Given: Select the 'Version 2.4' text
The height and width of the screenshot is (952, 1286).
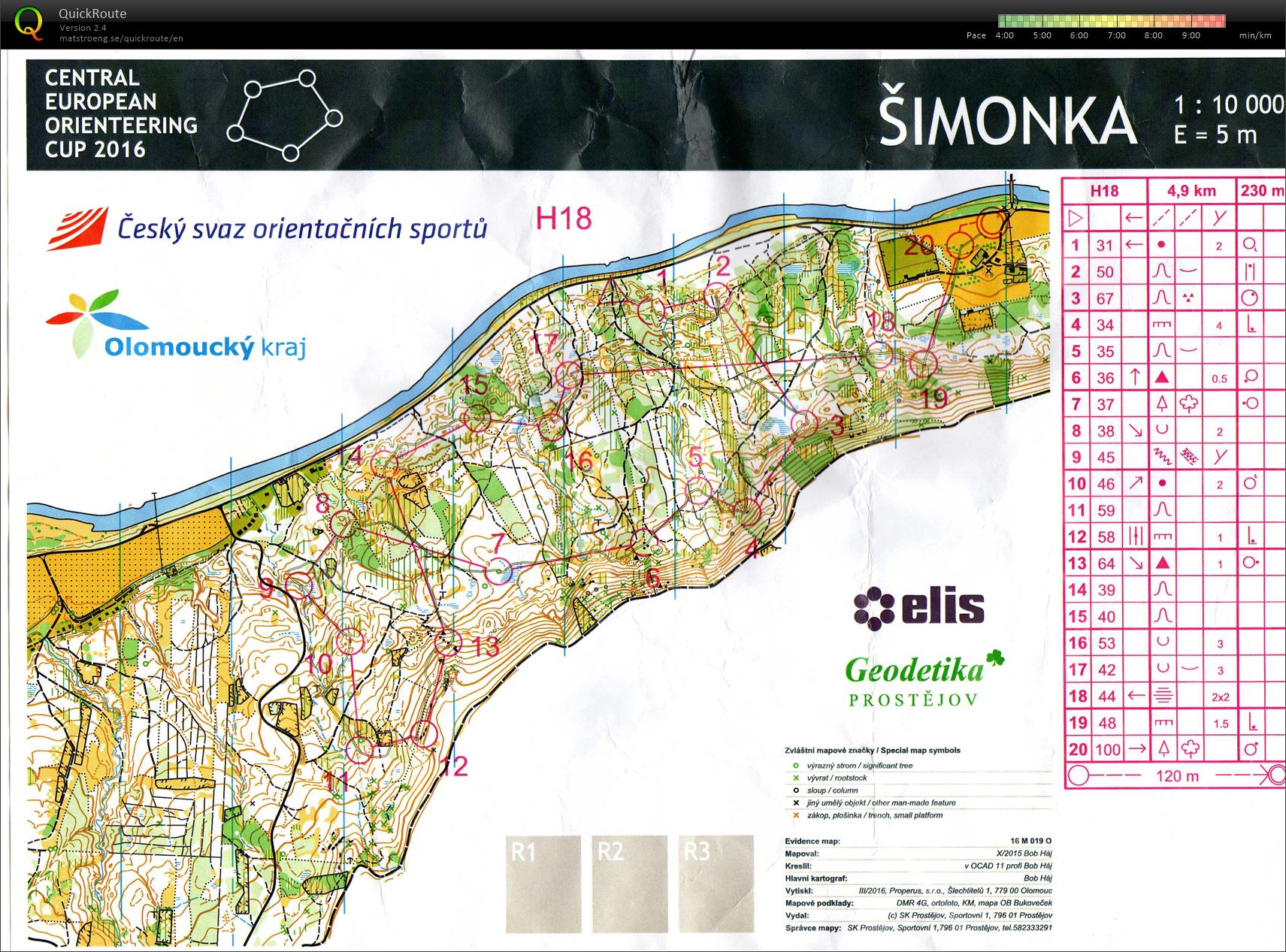Looking at the screenshot, I should coord(83,28).
